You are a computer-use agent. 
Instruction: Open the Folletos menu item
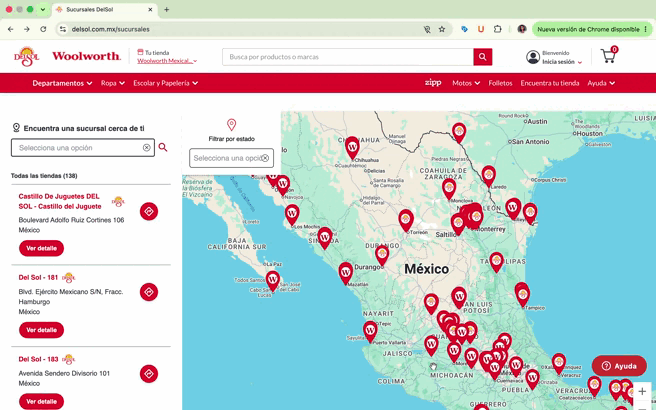[500, 83]
